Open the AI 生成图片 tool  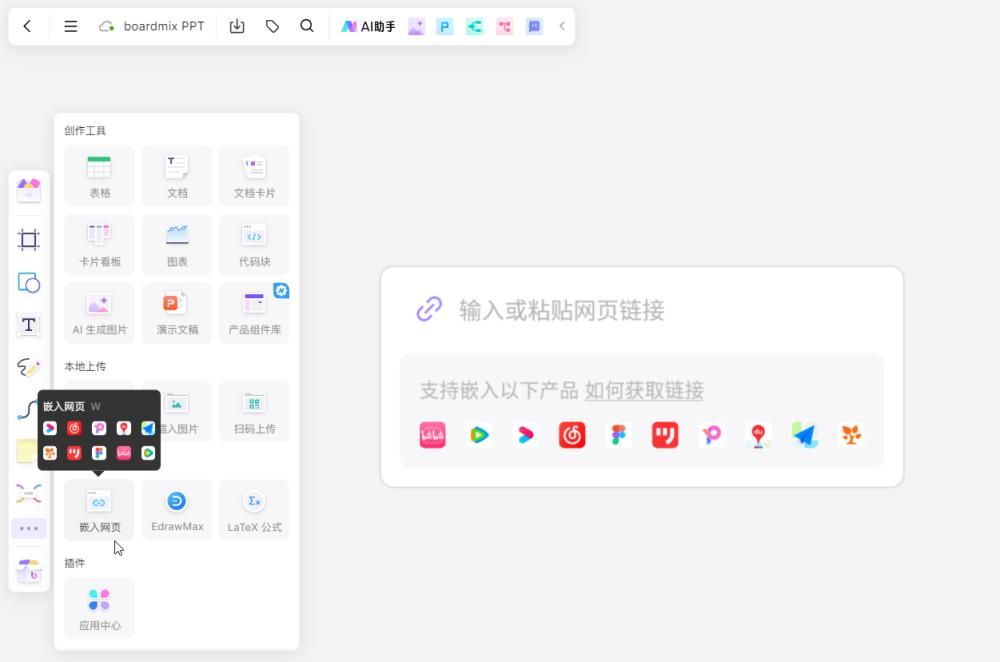coord(98,312)
